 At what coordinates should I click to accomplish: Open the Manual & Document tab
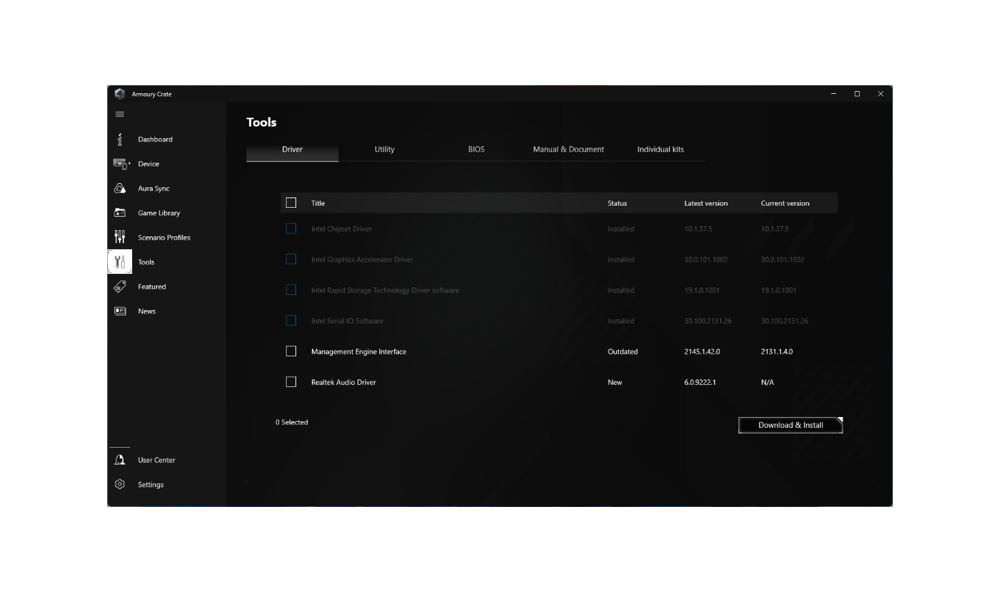point(568,149)
